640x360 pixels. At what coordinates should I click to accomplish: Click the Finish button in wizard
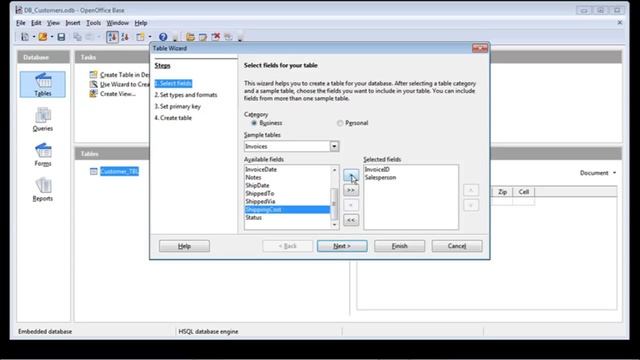click(399, 246)
